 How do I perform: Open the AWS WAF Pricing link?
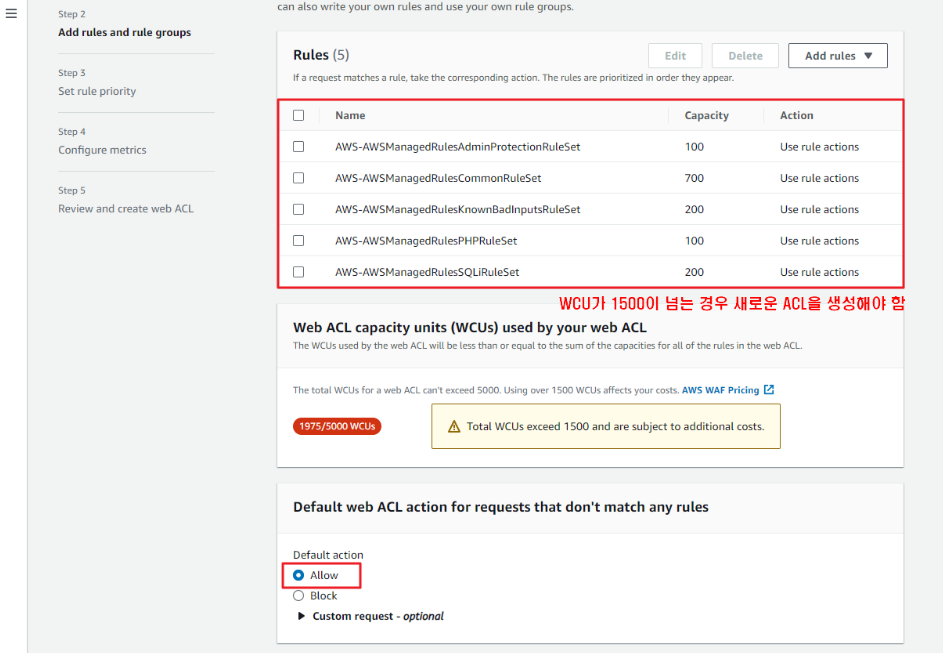pyautogui.click(x=720, y=390)
